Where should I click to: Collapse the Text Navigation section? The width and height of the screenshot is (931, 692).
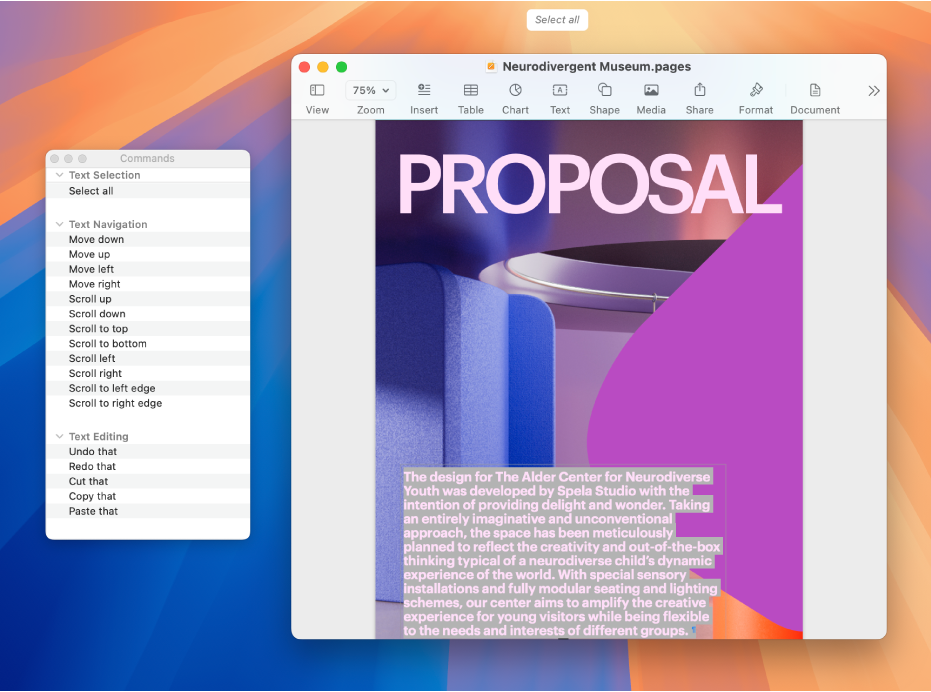tap(59, 225)
